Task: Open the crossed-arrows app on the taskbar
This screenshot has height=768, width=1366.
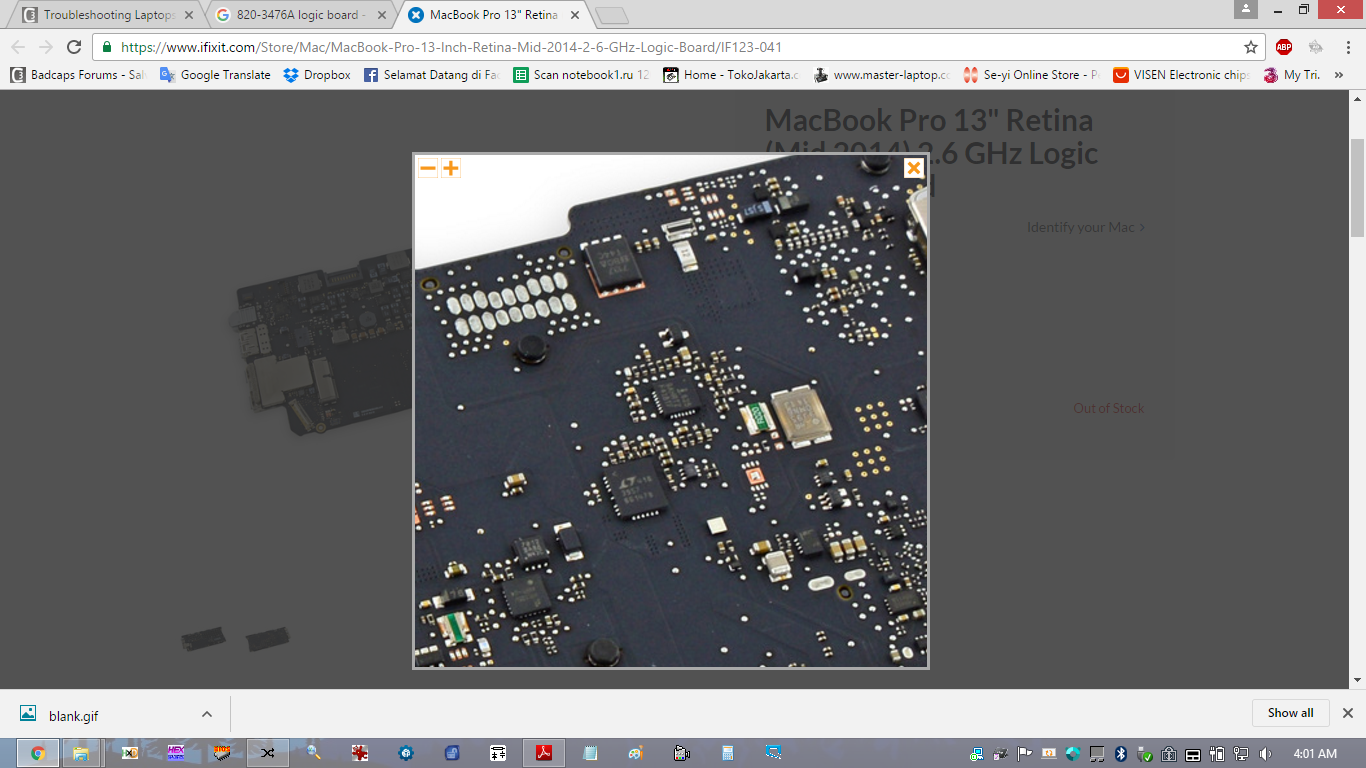Action: pyautogui.click(x=267, y=753)
